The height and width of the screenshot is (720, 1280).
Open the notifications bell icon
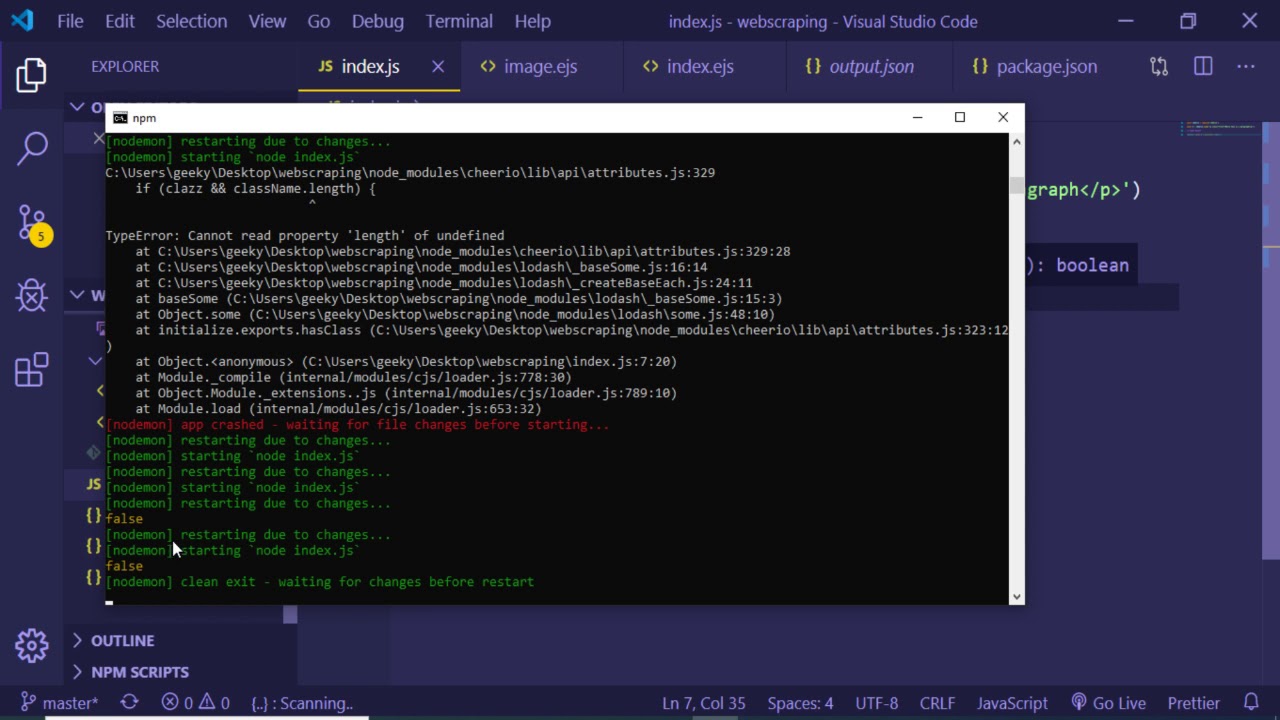click(x=1251, y=703)
